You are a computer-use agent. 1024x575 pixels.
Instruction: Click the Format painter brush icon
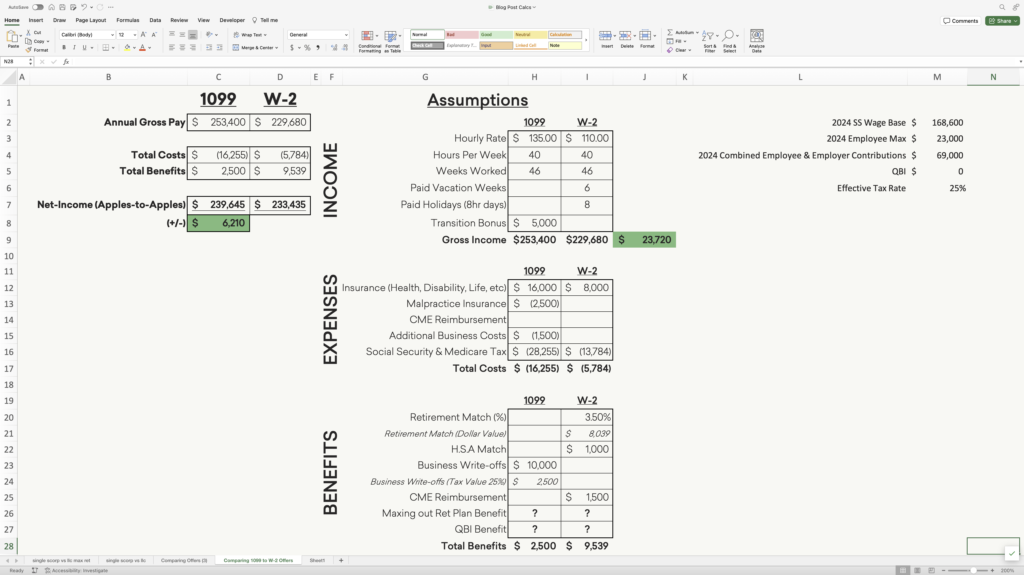tap(28, 50)
